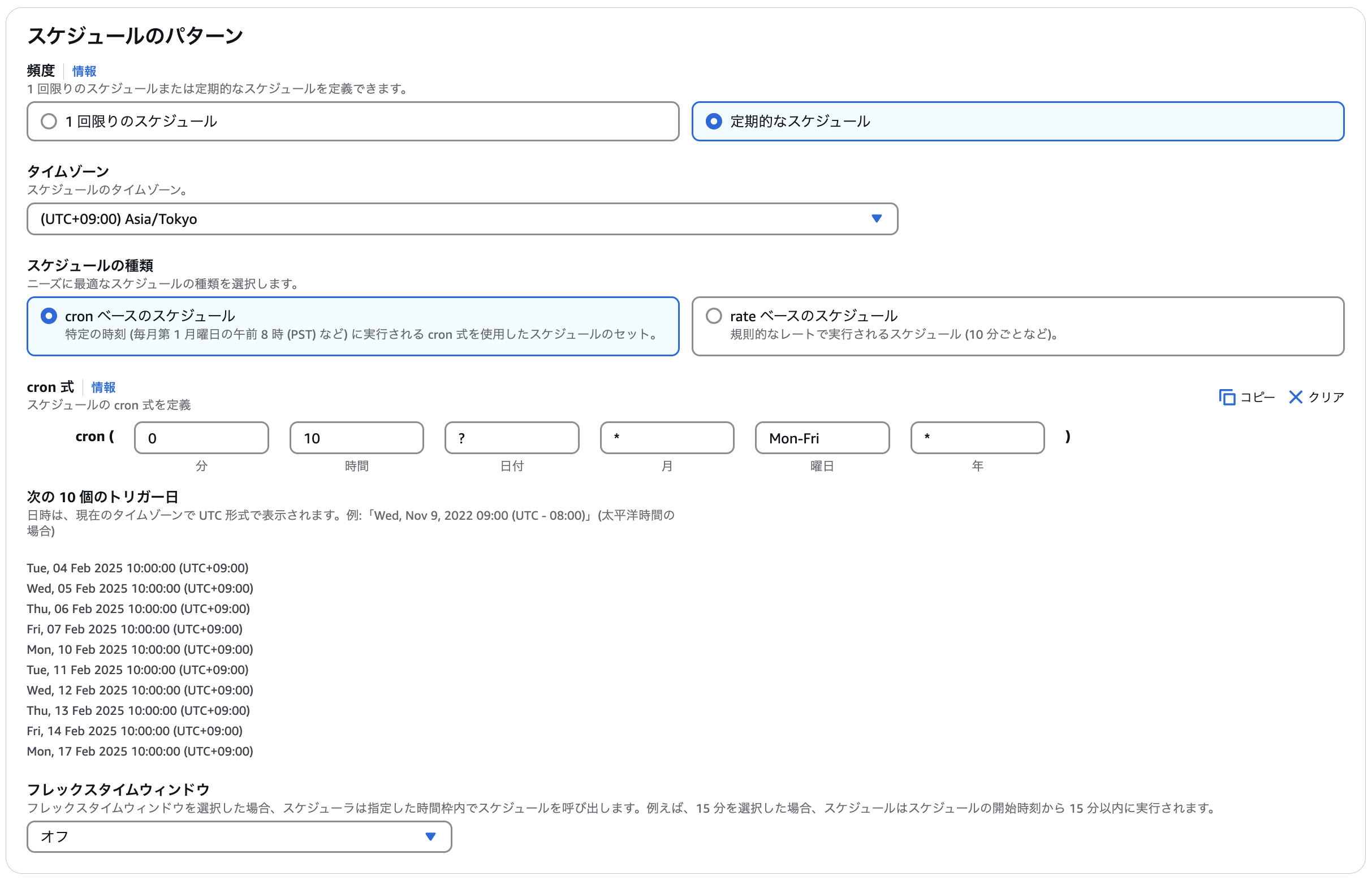Open the 情報 link beside 頻度

click(85, 71)
